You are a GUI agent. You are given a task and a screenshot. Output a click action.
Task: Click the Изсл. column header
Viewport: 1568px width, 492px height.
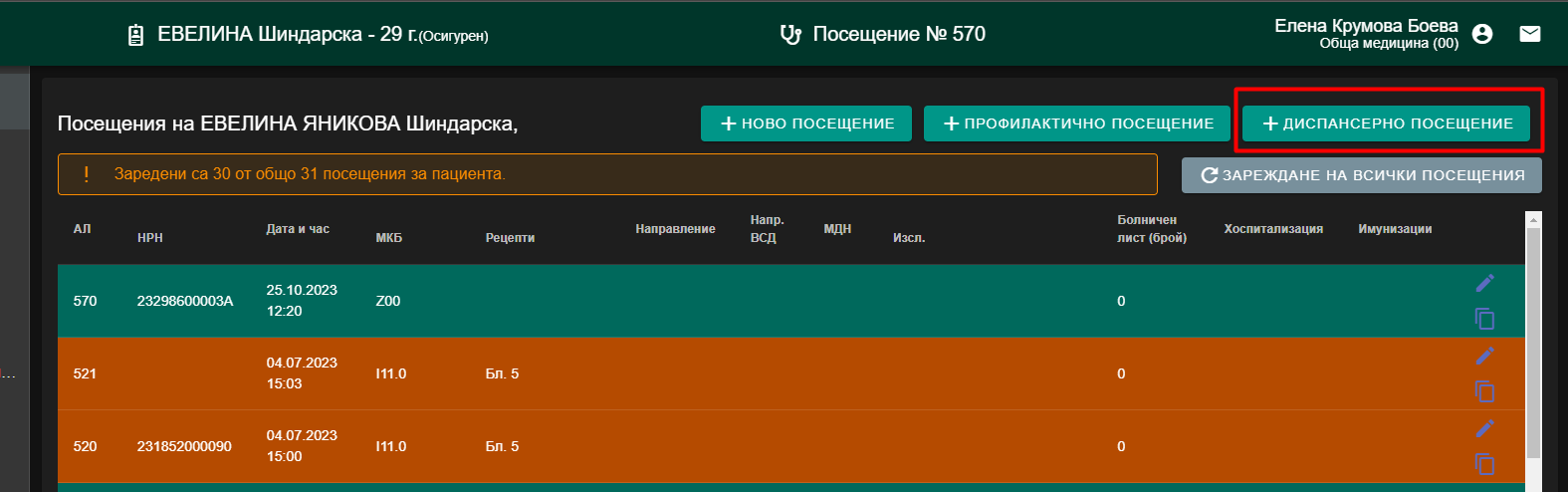[x=909, y=238]
